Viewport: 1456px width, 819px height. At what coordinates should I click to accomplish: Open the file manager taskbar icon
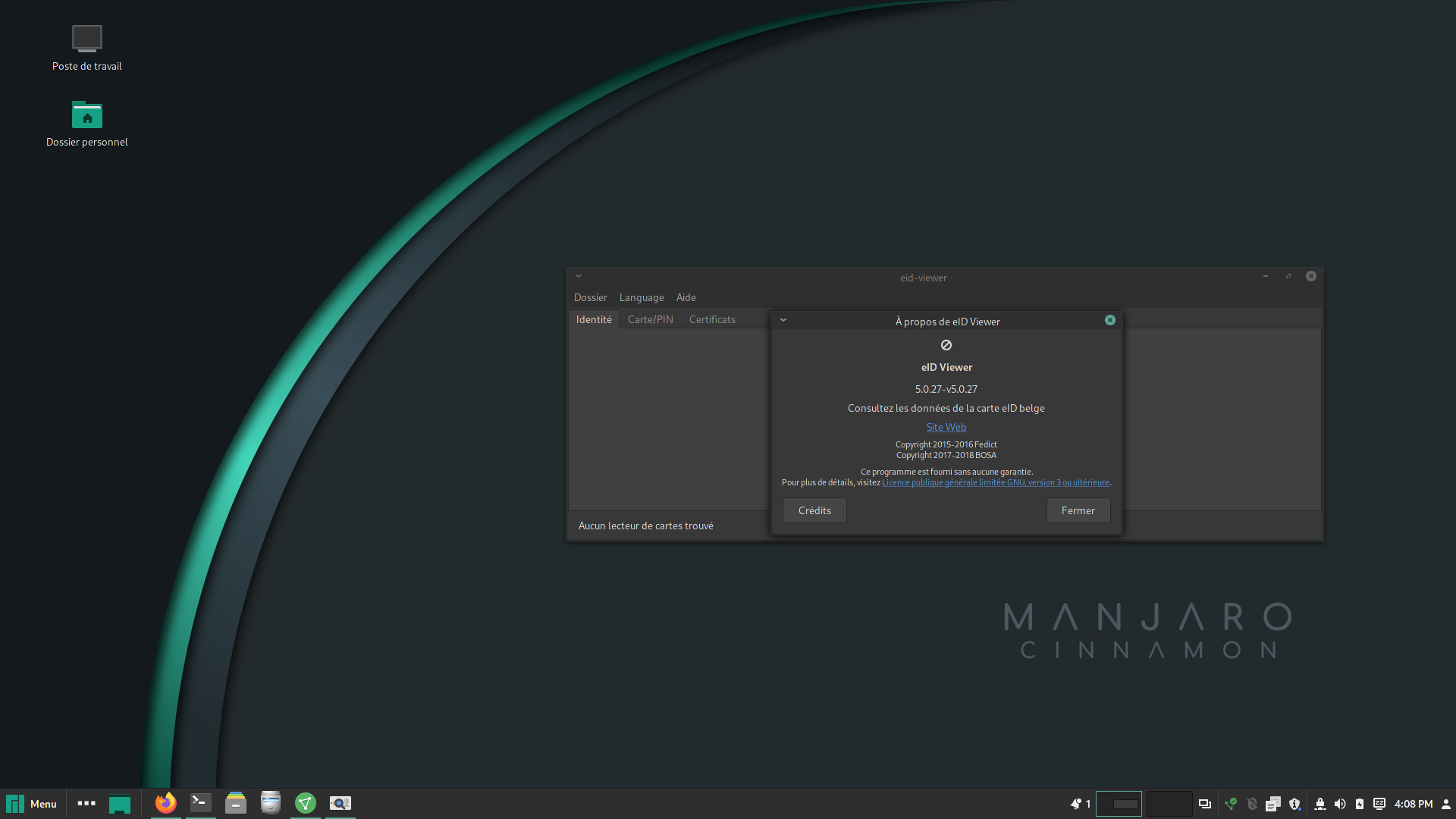point(236,803)
